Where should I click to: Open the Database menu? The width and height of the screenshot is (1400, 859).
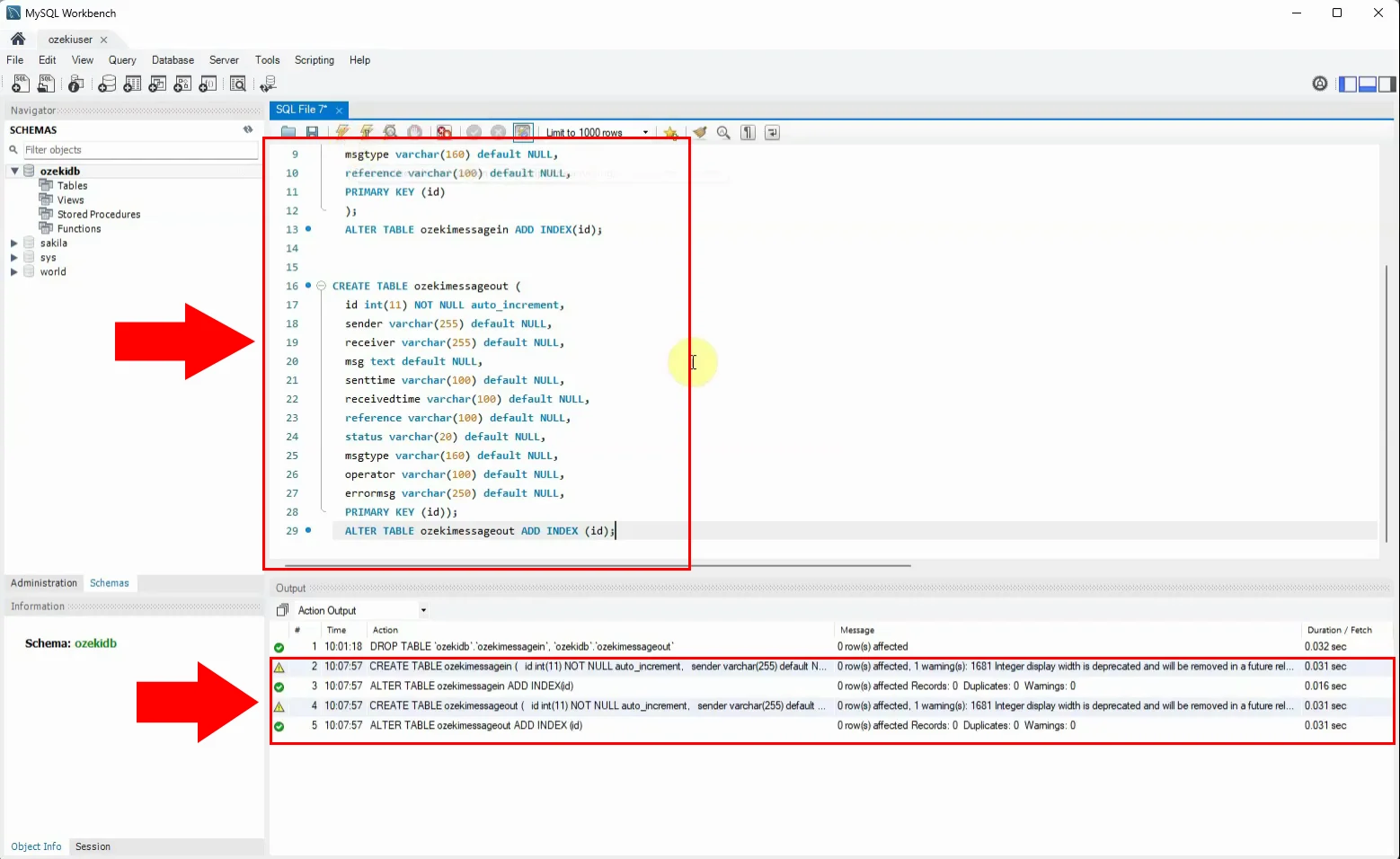[173, 60]
